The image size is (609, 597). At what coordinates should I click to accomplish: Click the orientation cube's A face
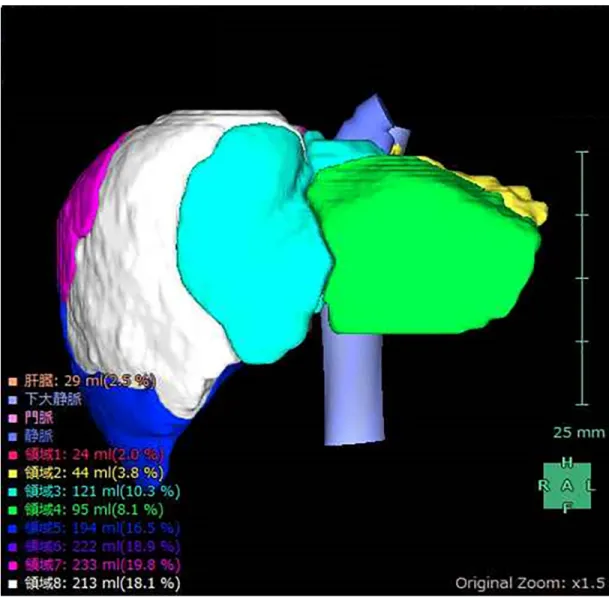point(567,486)
